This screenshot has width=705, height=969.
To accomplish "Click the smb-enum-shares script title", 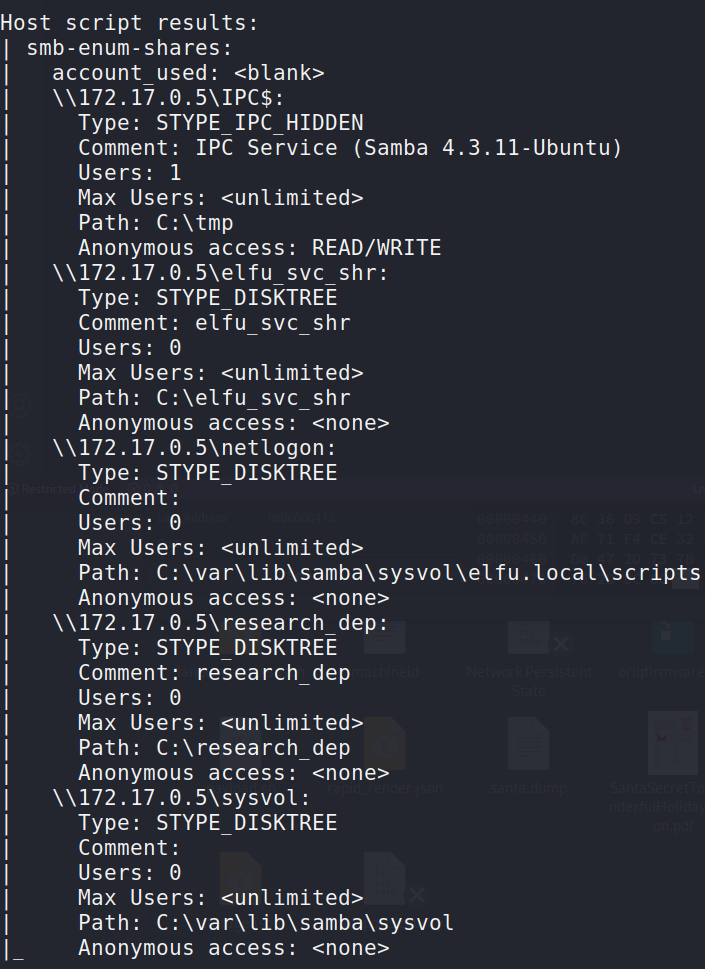I will pos(129,48).
